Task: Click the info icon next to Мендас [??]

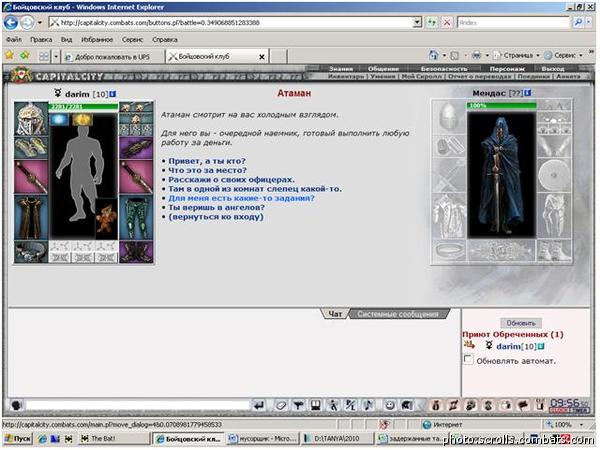Action: pyautogui.click(x=528, y=93)
